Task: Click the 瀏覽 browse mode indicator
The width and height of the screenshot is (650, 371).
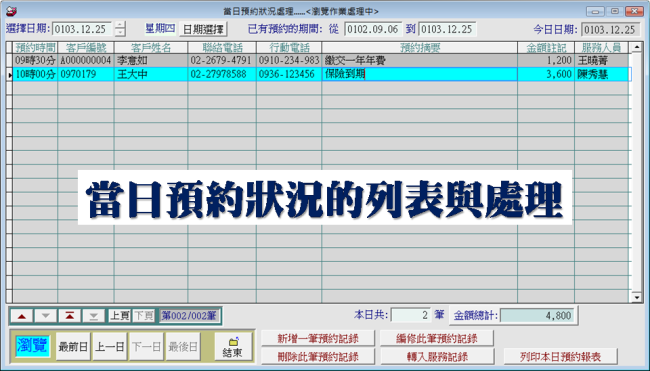Action: click(32, 346)
